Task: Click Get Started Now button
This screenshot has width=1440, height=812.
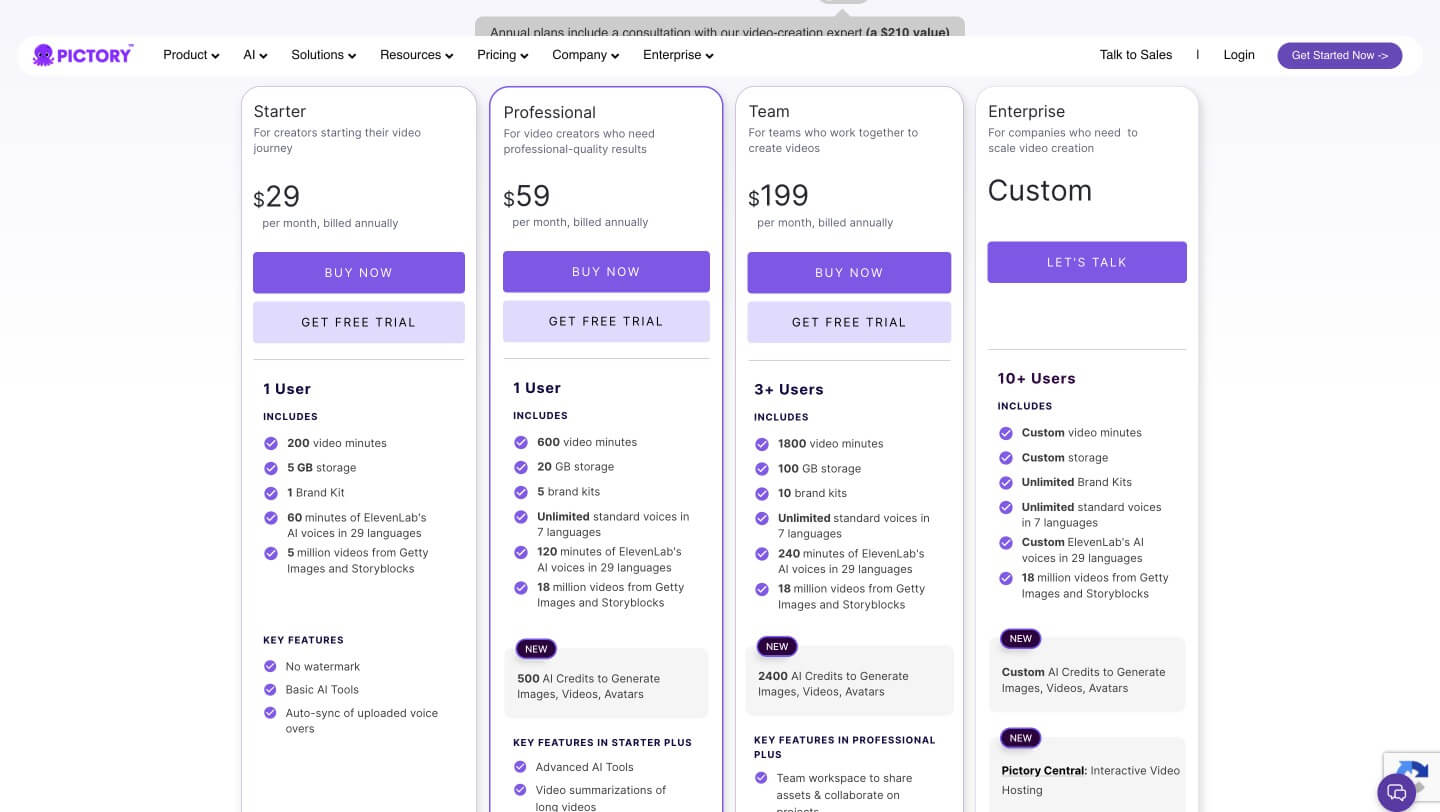Action: 1340,55
